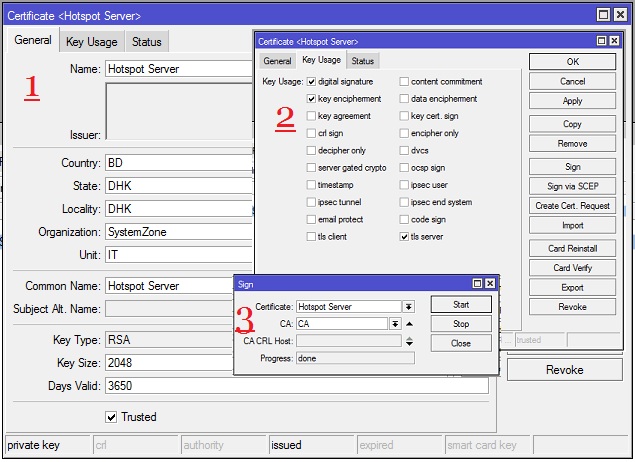This screenshot has height=462, width=635.
Task: Check the encipher only option
Action: pyautogui.click(x=404, y=133)
